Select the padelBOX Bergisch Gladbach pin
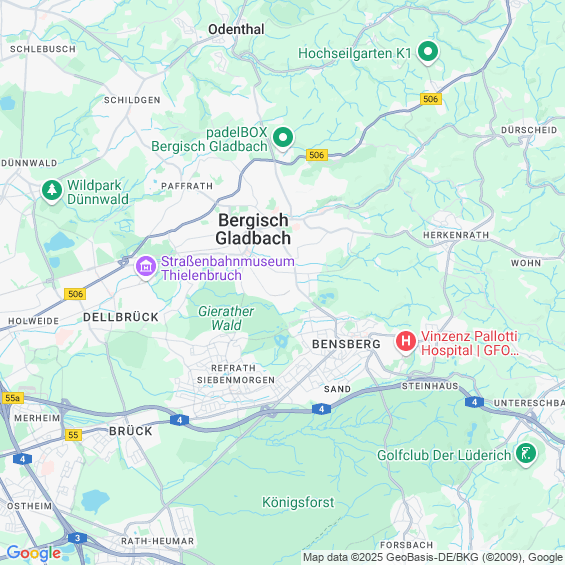Viewport: 565px width, 565px height. 283,138
